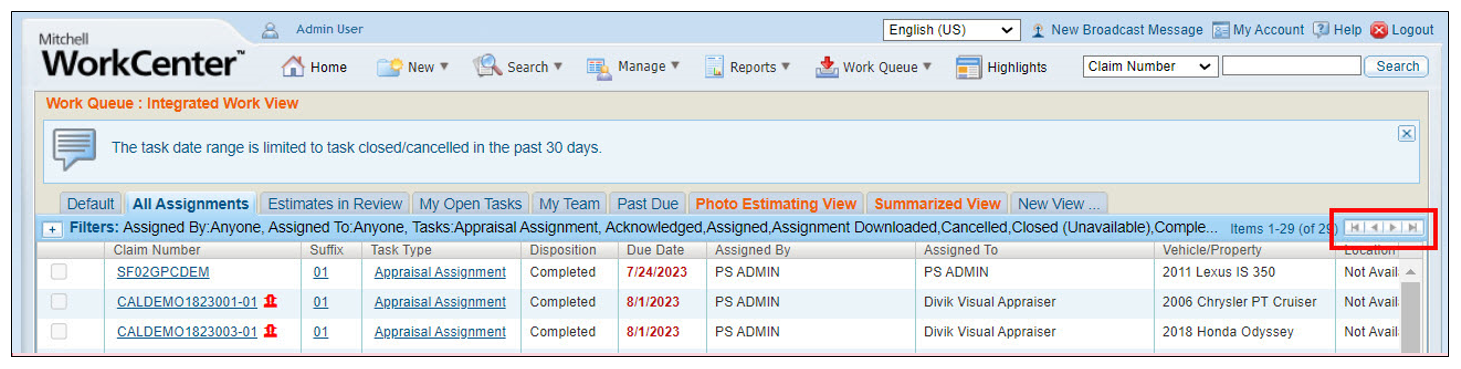Log out with the red Logout icon
1461x369 pixels.
(1379, 30)
